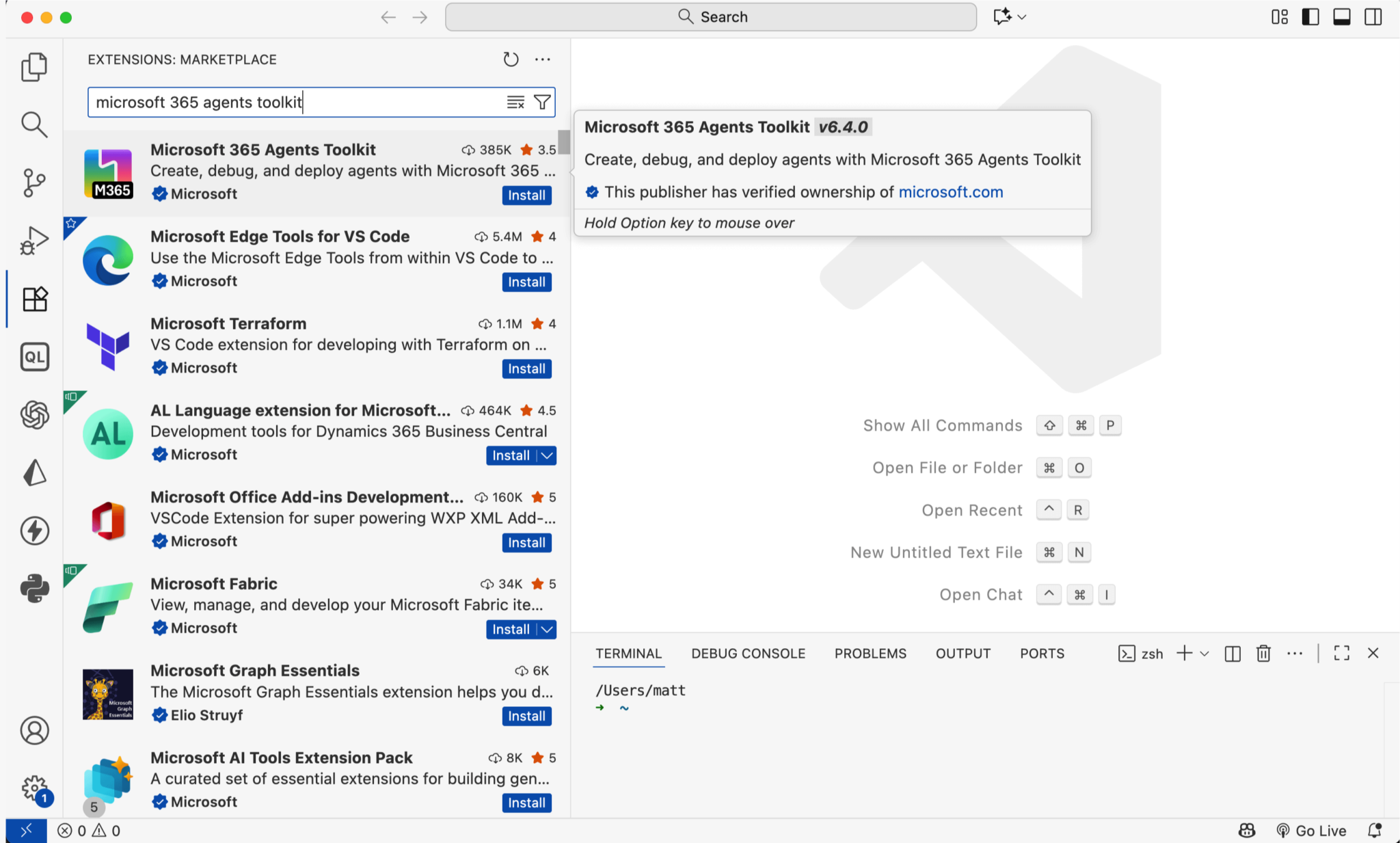Switch to DEBUG CONSOLE tab
Screen dimensions: 1400x843
748,654
